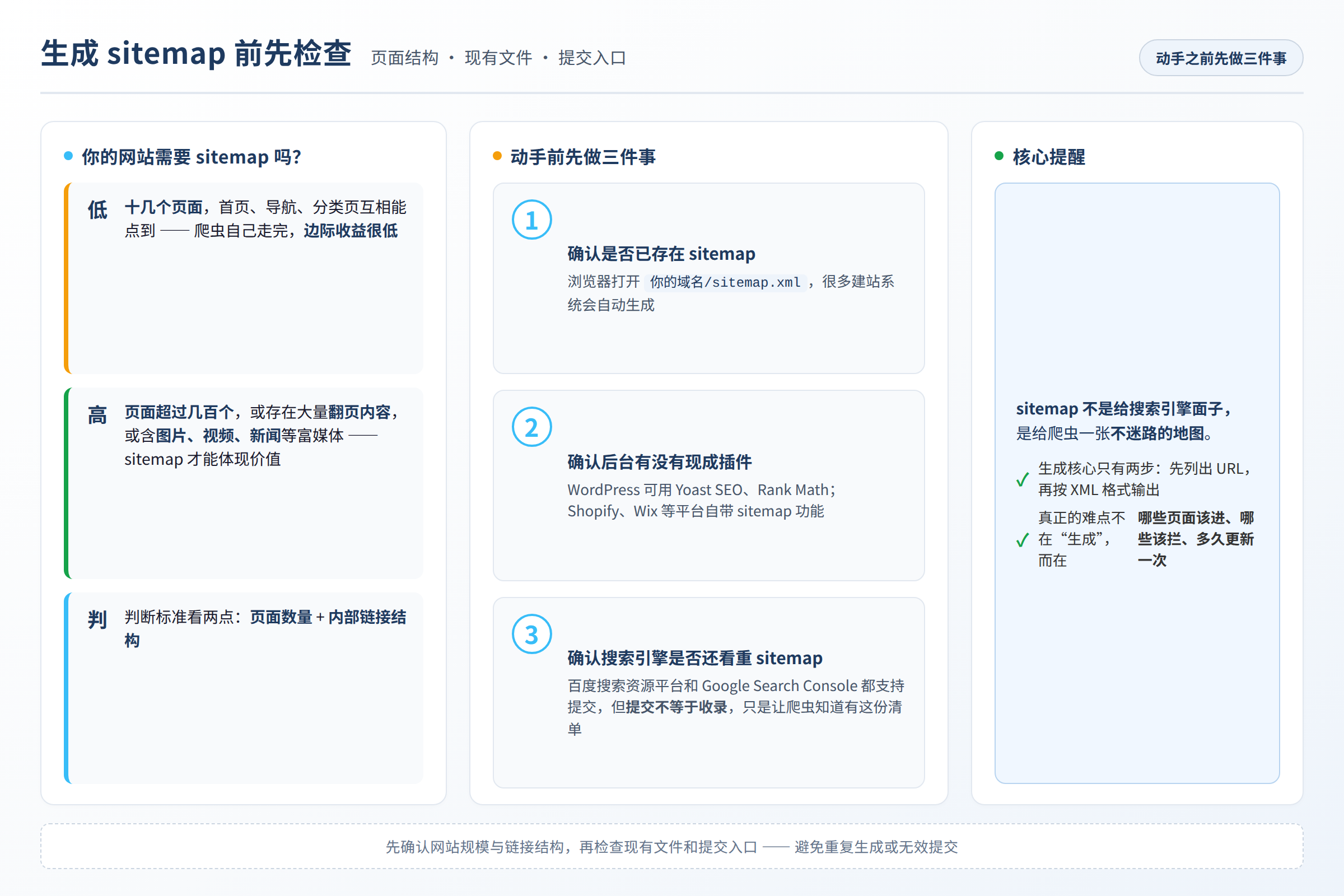Click the text sitemap 才能体现价值
The image size is (1344, 896).
pyautogui.click(x=203, y=459)
